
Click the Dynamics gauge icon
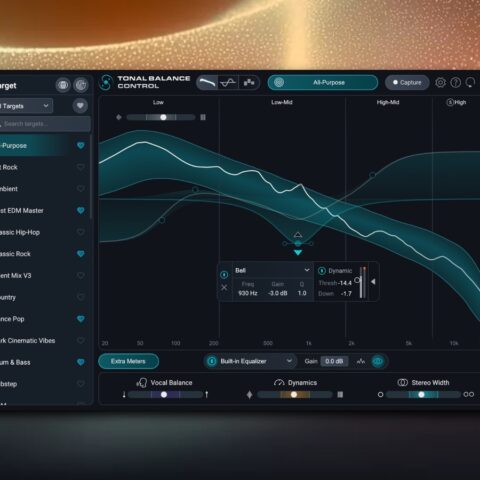[279, 382]
